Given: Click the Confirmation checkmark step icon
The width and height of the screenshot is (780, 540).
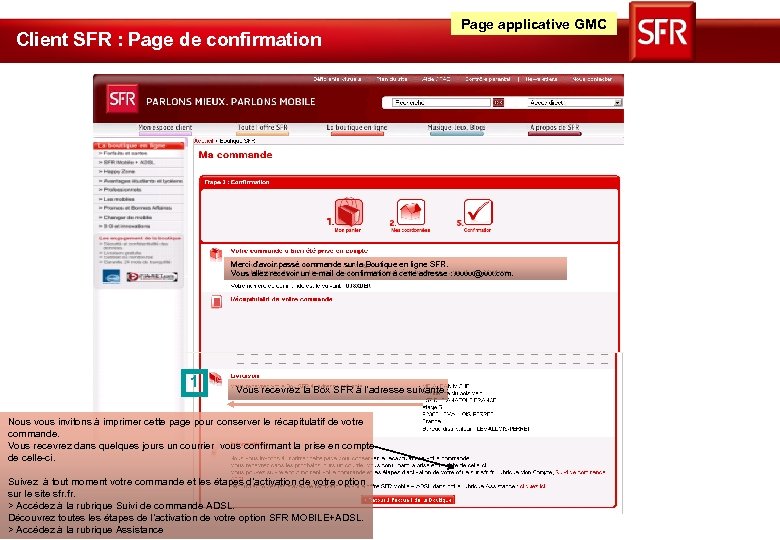Looking at the screenshot, I should point(478,212).
